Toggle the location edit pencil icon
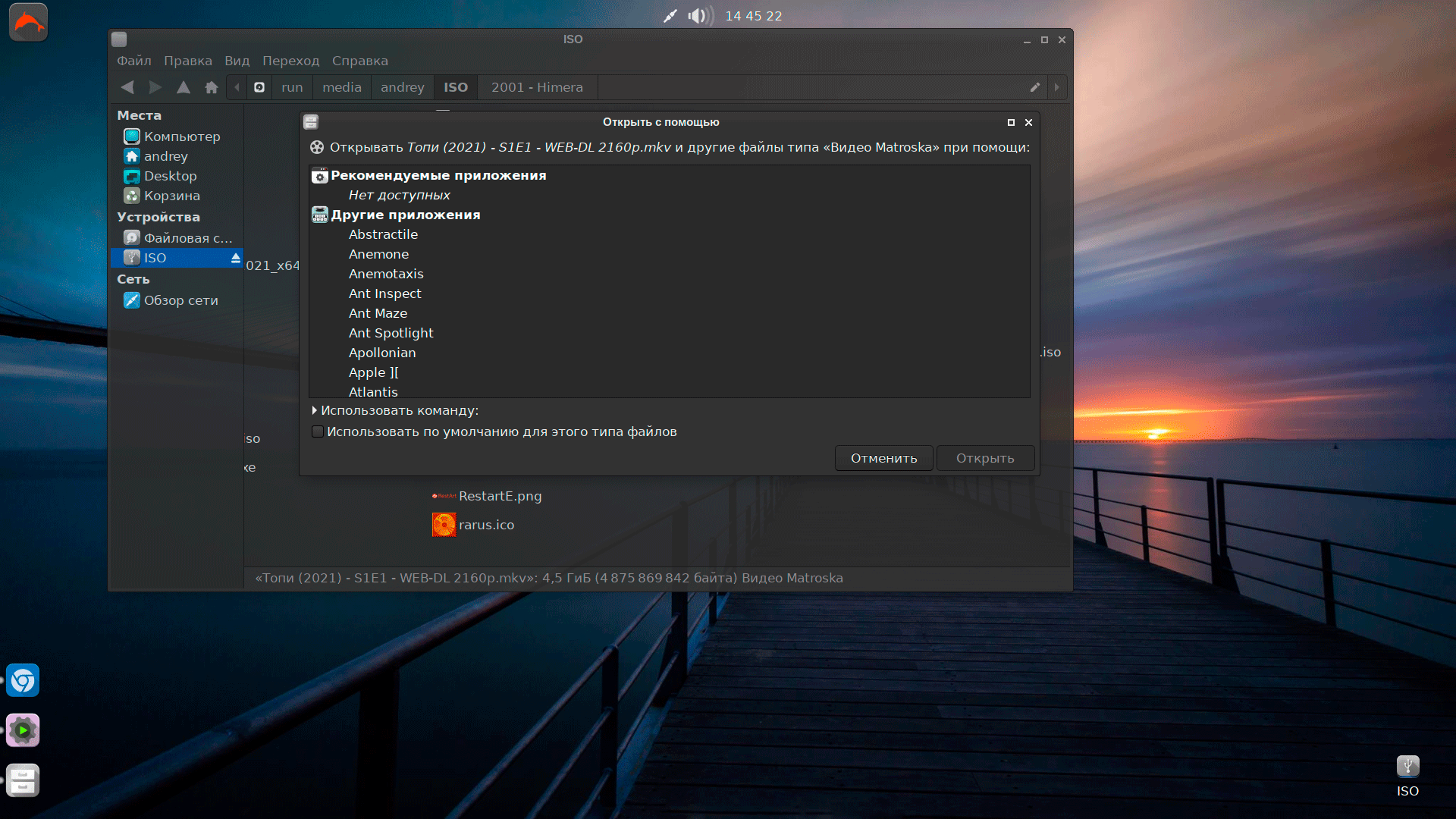The width and height of the screenshot is (1456, 819). 1034,87
